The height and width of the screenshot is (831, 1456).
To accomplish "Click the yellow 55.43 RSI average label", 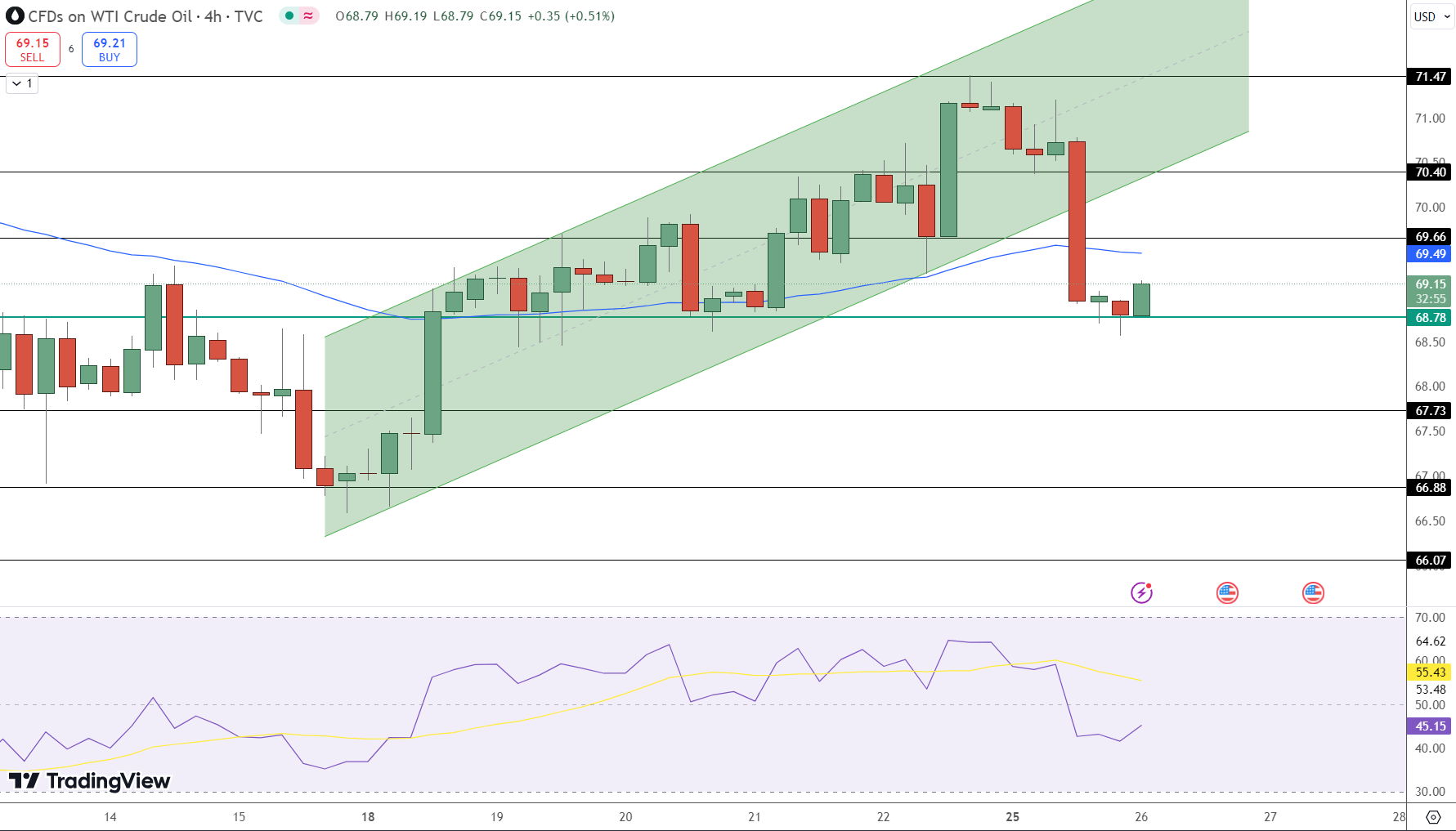I will click(1427, 672).
